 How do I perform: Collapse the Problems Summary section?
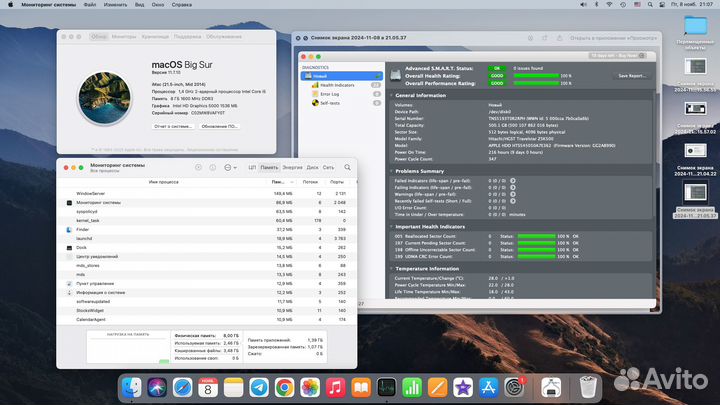pos(392,171)
